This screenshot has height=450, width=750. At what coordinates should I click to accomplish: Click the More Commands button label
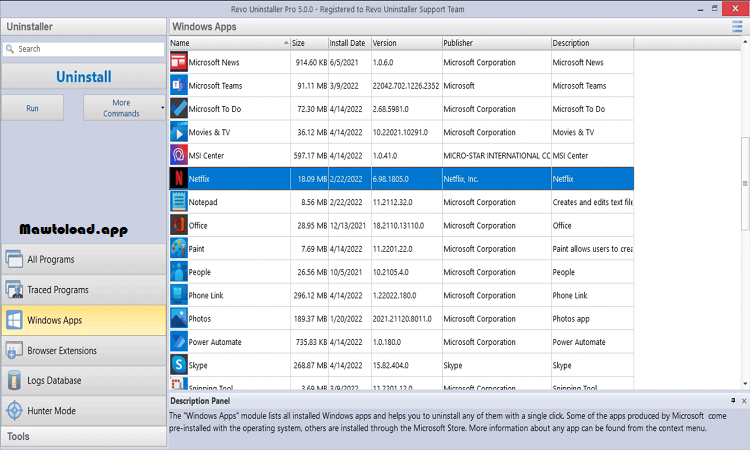click(x=121, y=108)
